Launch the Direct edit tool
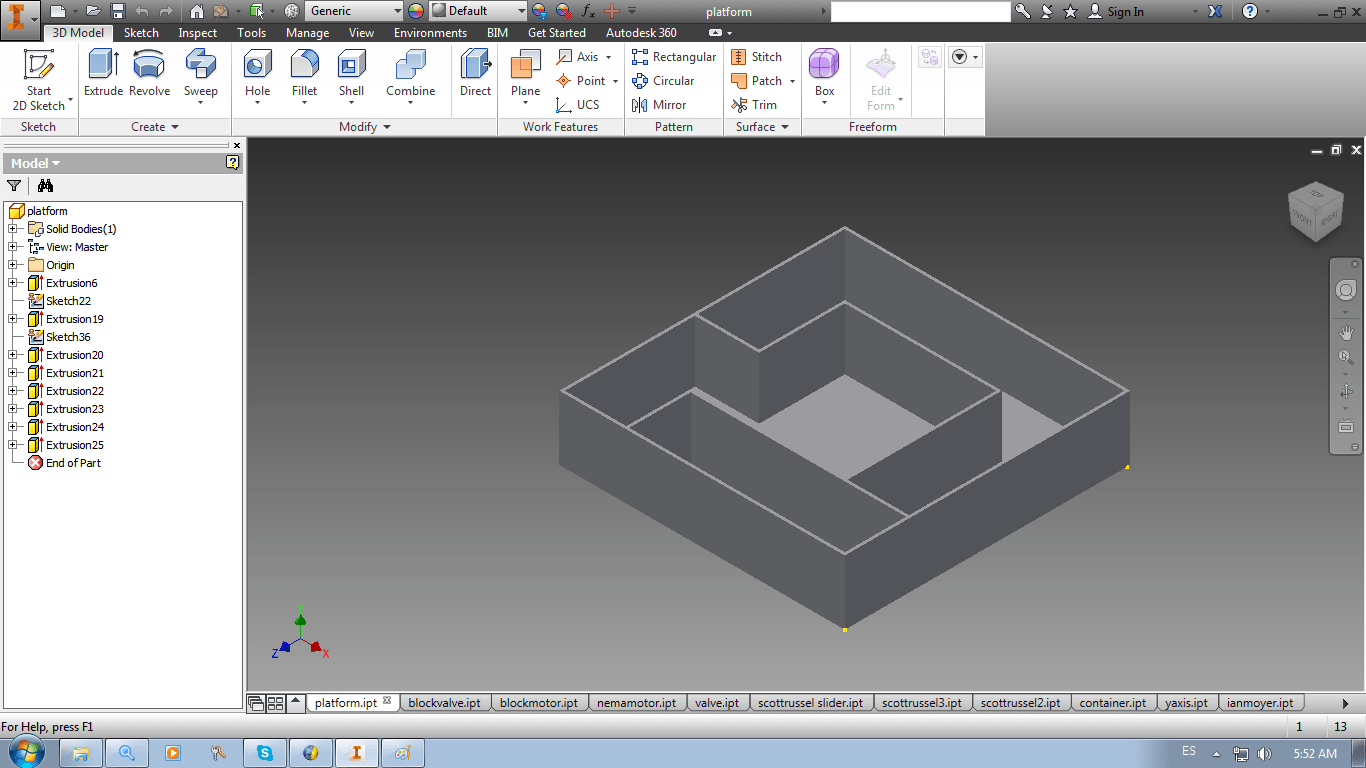This screenshot has height=768, width=1366. pyautogui.click(x=475, y=74)
